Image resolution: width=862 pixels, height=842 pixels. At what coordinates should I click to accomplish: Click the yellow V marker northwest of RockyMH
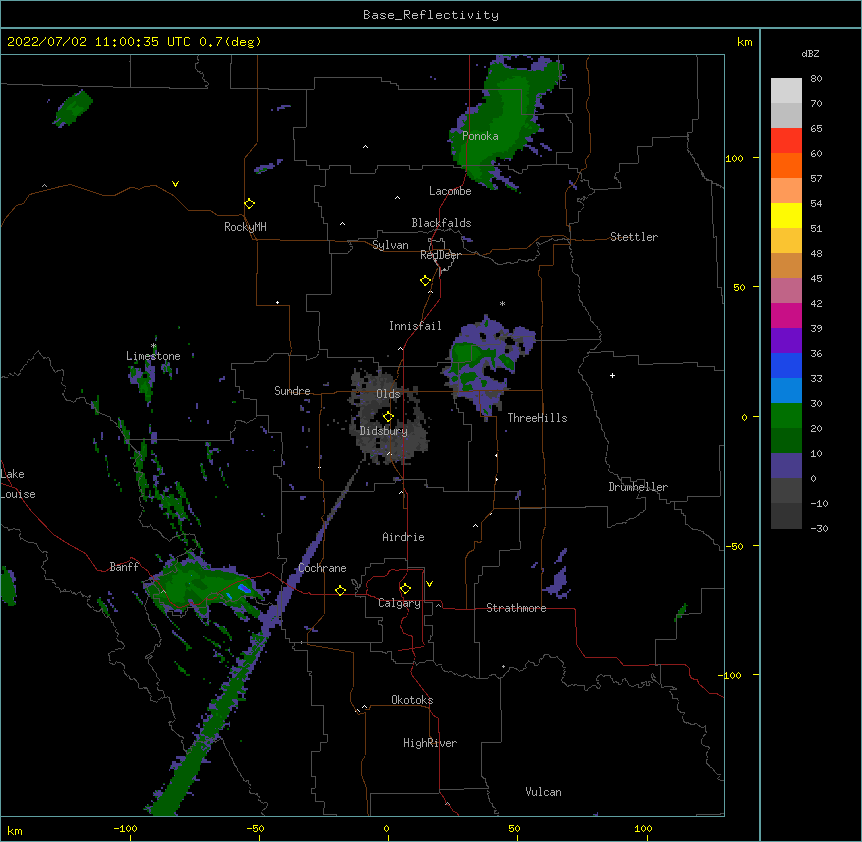click(x=175, y=184)
